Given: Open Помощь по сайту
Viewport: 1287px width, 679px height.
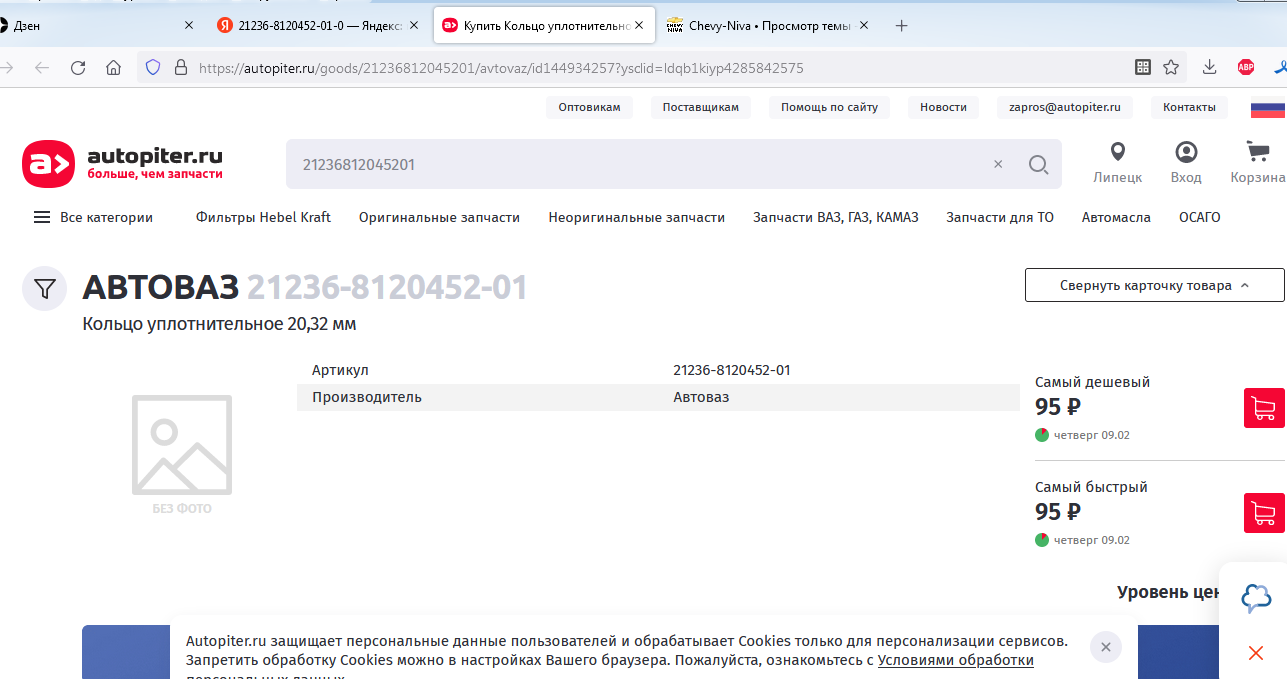Looking at the screenshot, I should 829,107.
